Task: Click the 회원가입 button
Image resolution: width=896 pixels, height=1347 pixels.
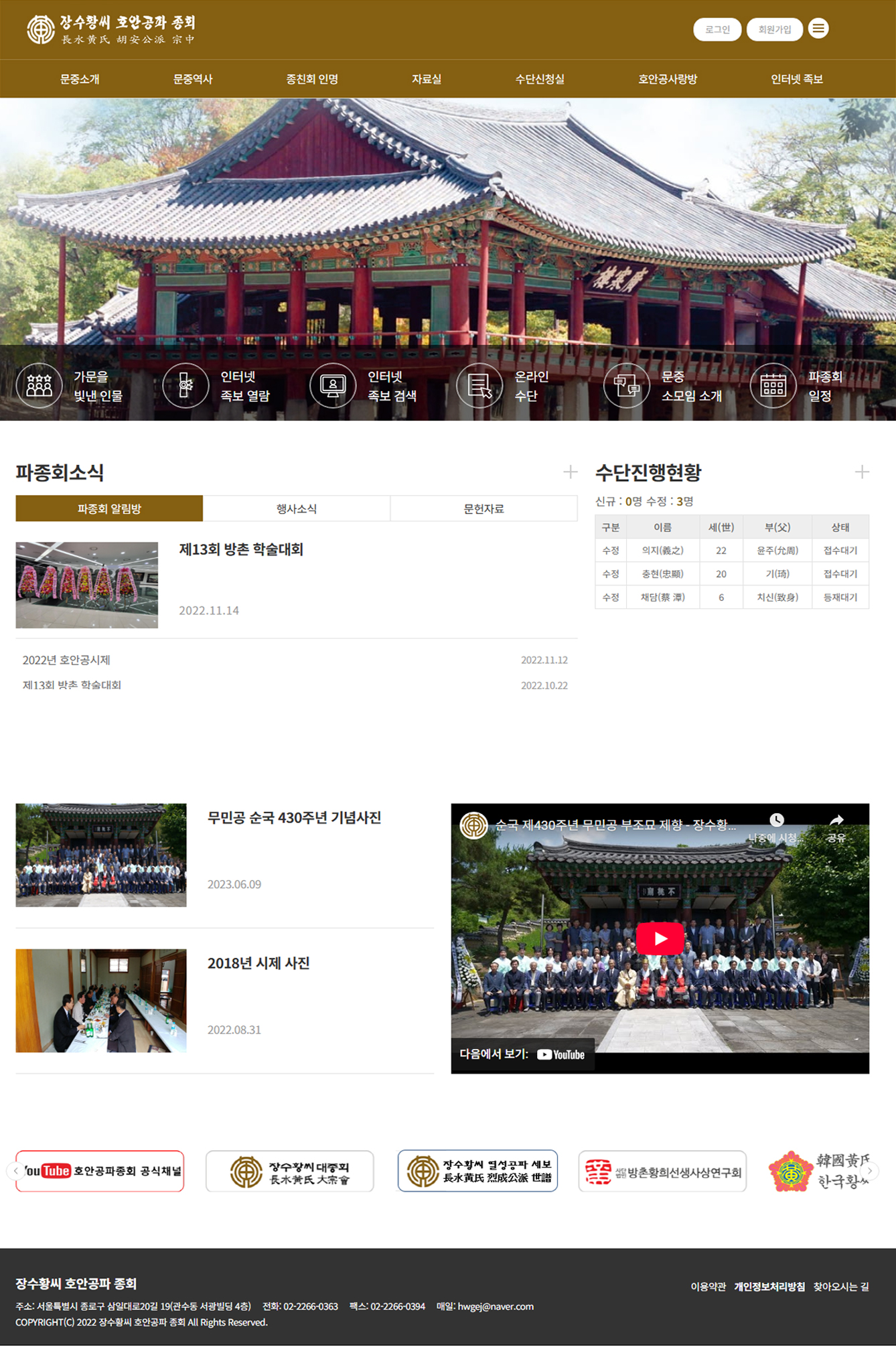Action: pyautogui.click(x=774, y=29)
